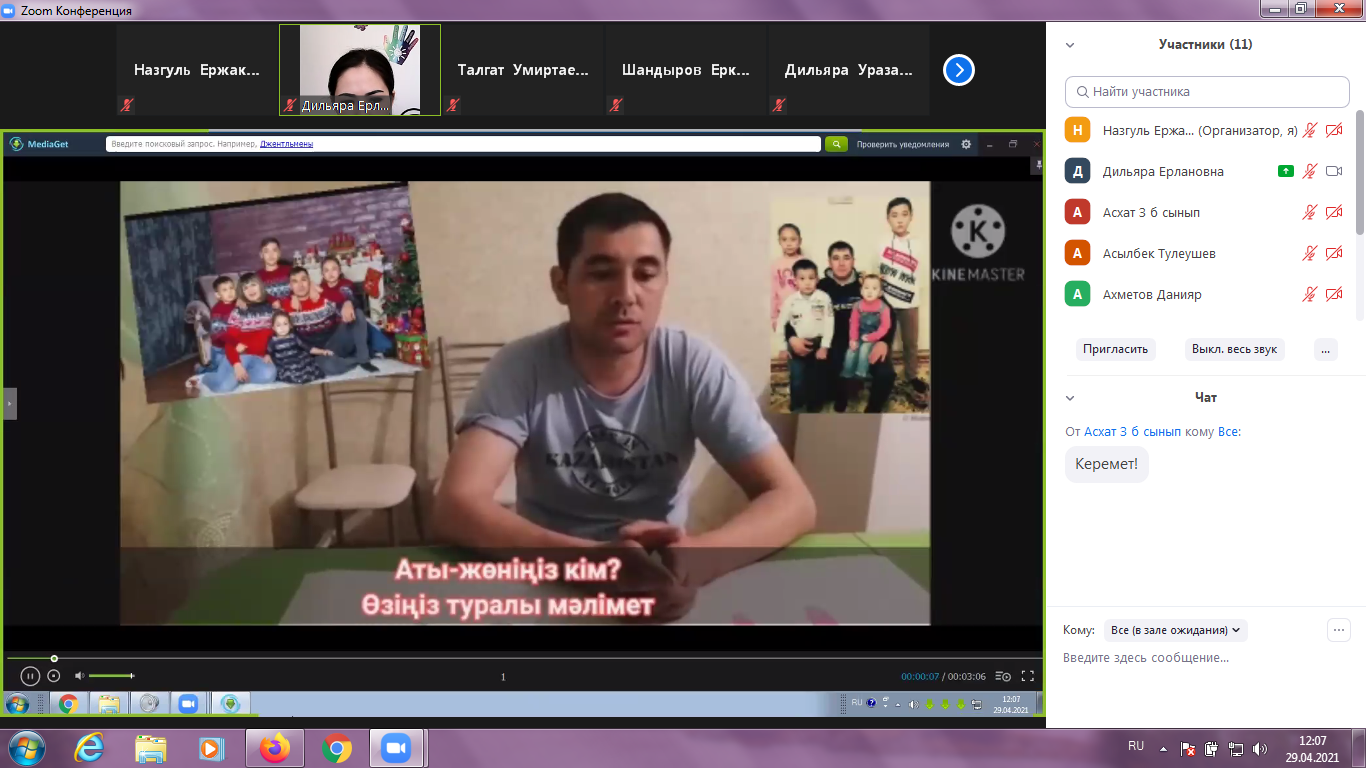Click system tray volume speaker icon

tap(1260, 748)
